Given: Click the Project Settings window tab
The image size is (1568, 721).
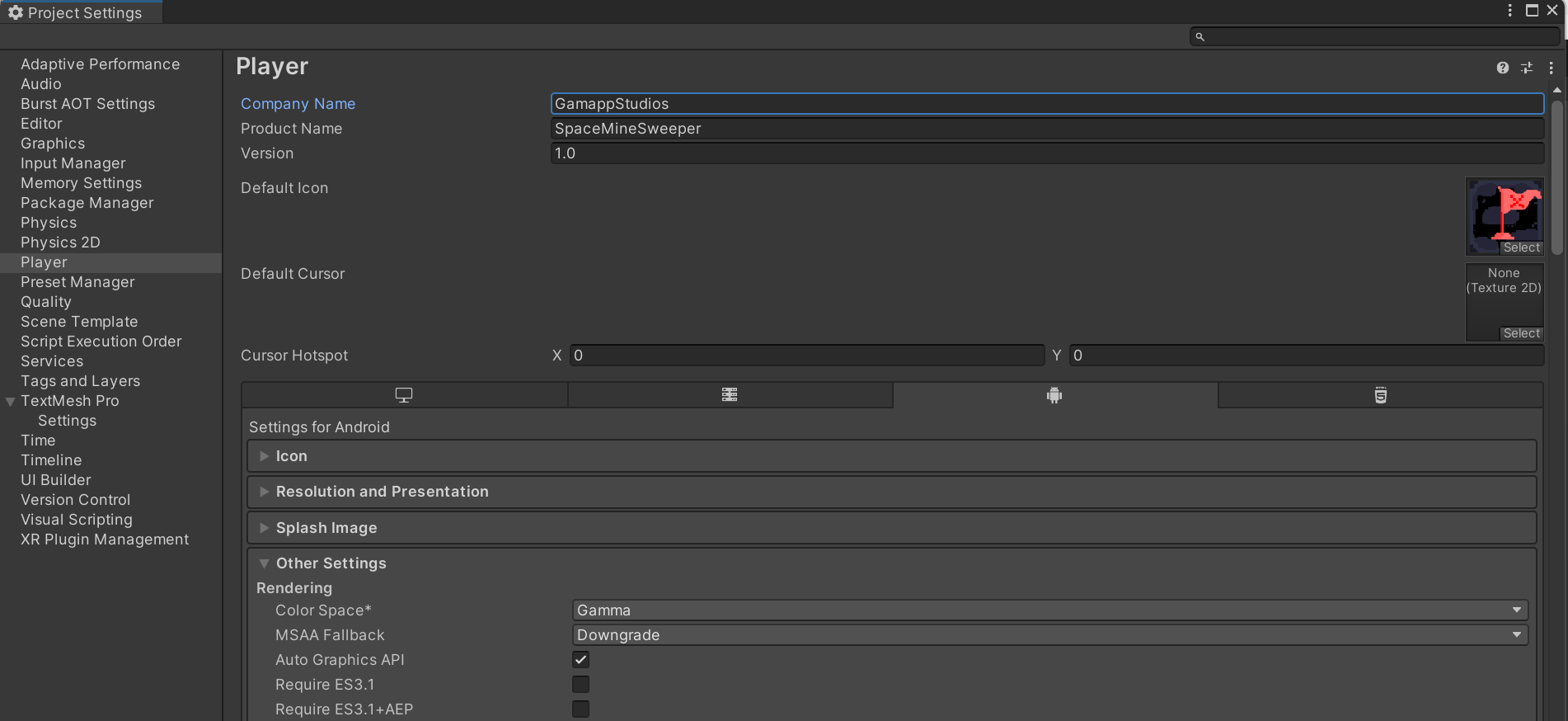Looking at the screenshot, I should 81,12.
